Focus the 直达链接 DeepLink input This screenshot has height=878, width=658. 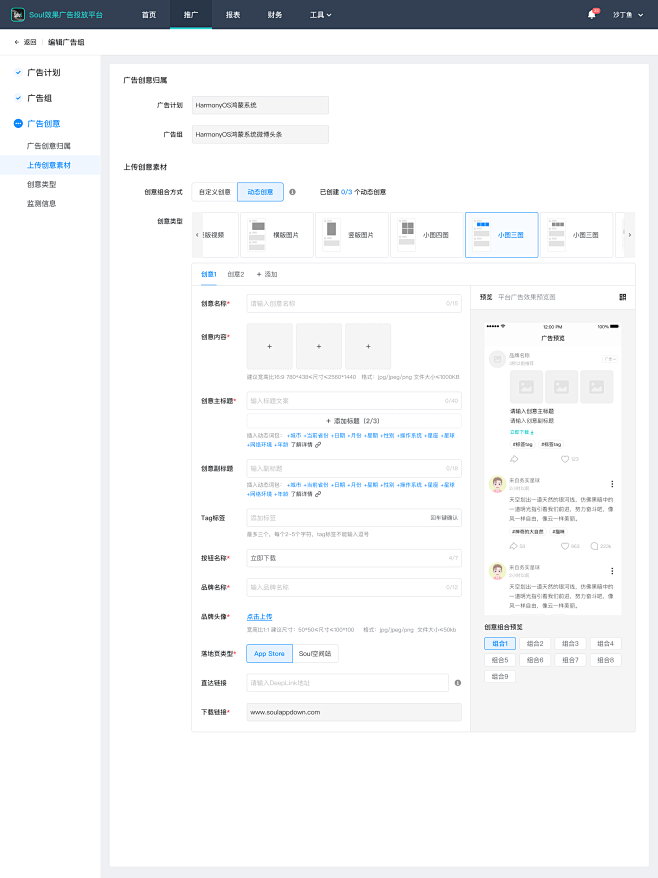[x=348, y=683]
